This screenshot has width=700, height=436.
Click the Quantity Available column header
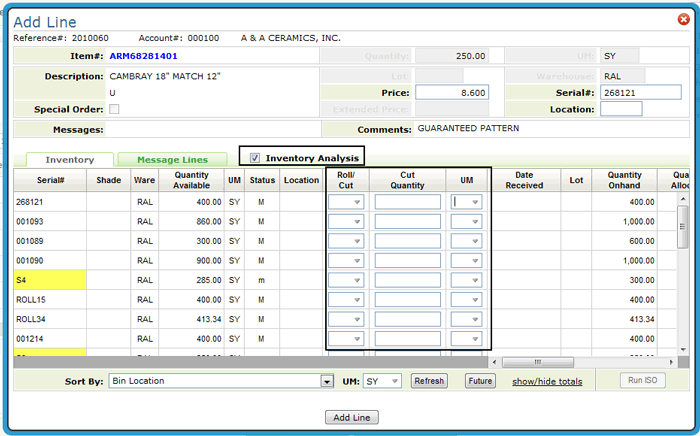pyautogui.click(x=191, y=180)
